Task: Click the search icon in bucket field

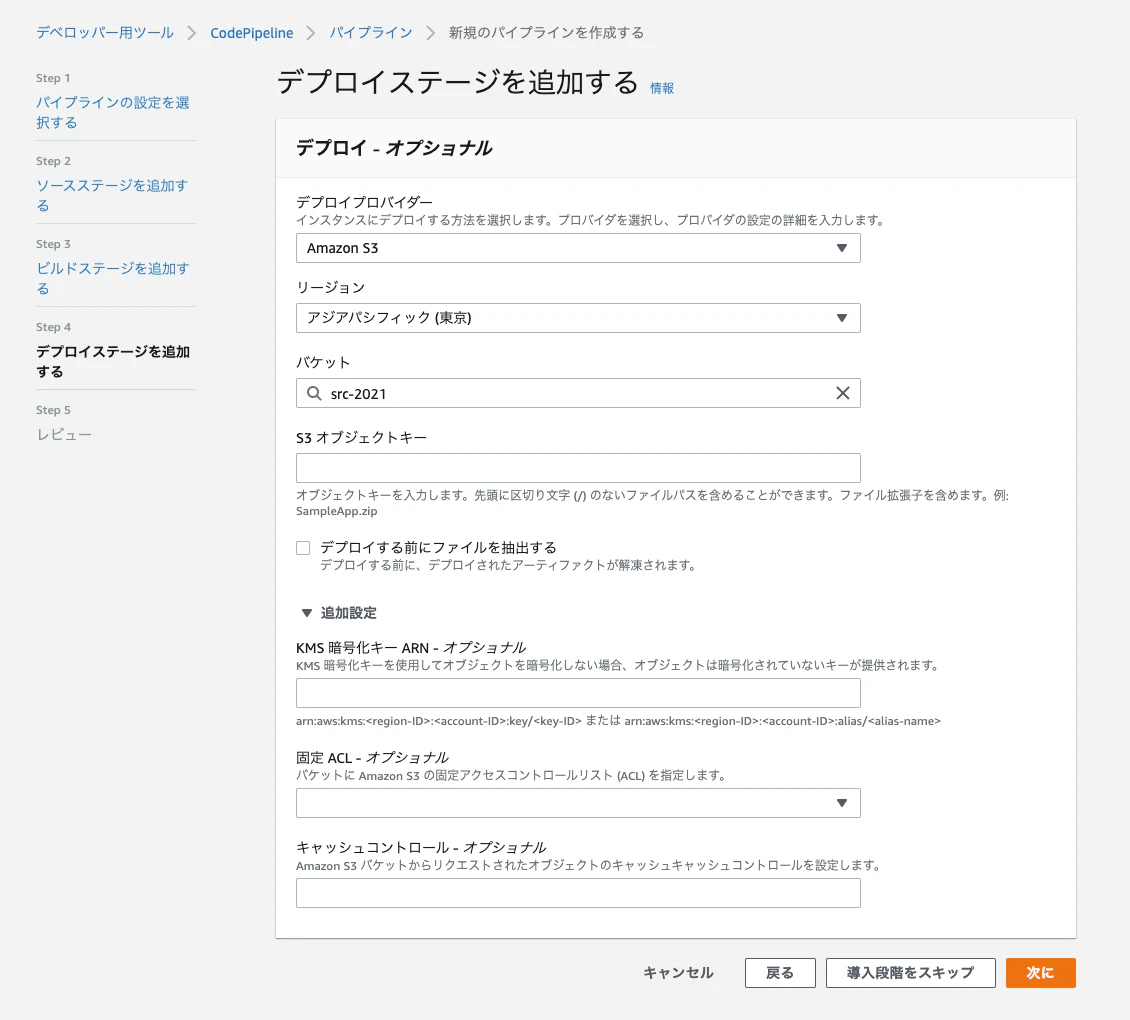Action: coord(314,393)
